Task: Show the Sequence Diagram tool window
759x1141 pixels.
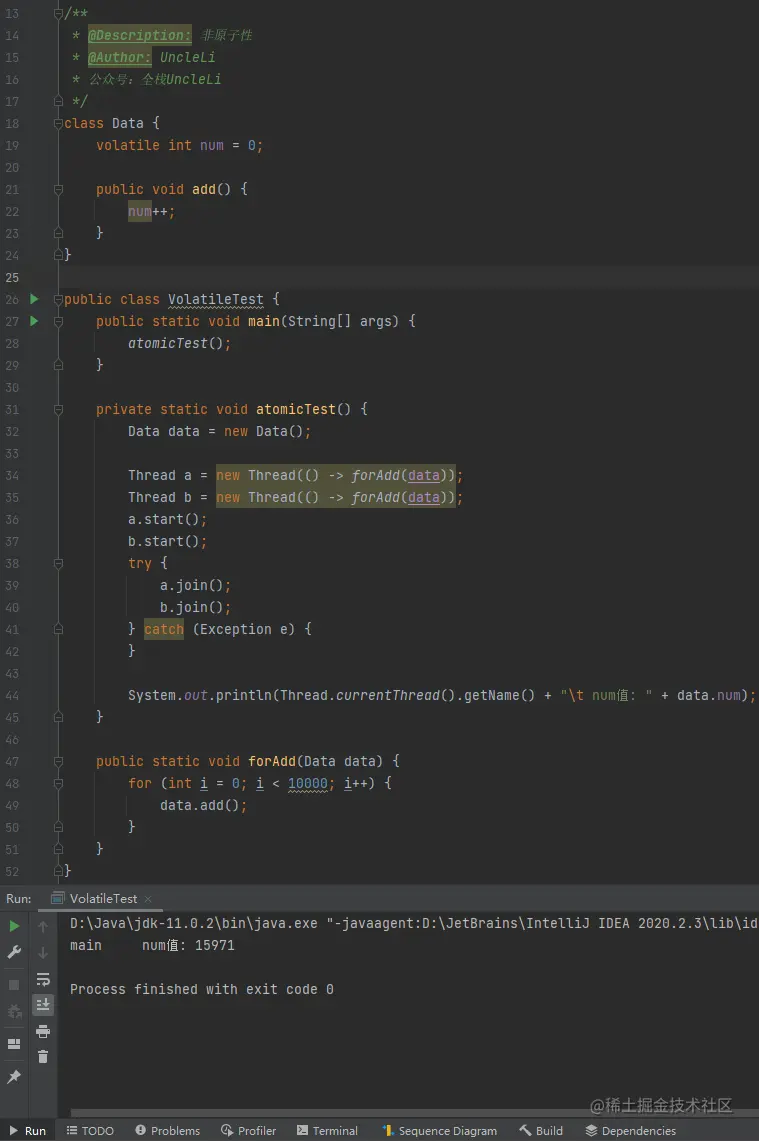Action: tap(440, 1130)
